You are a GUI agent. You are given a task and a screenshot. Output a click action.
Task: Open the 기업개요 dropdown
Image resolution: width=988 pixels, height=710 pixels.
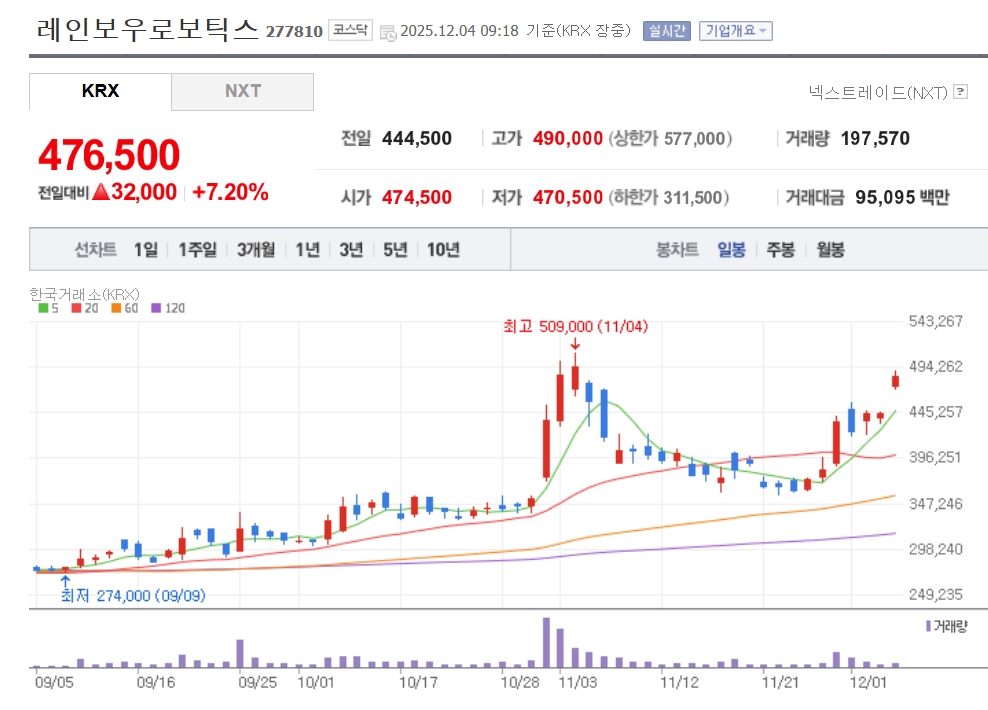click(735, 31)
